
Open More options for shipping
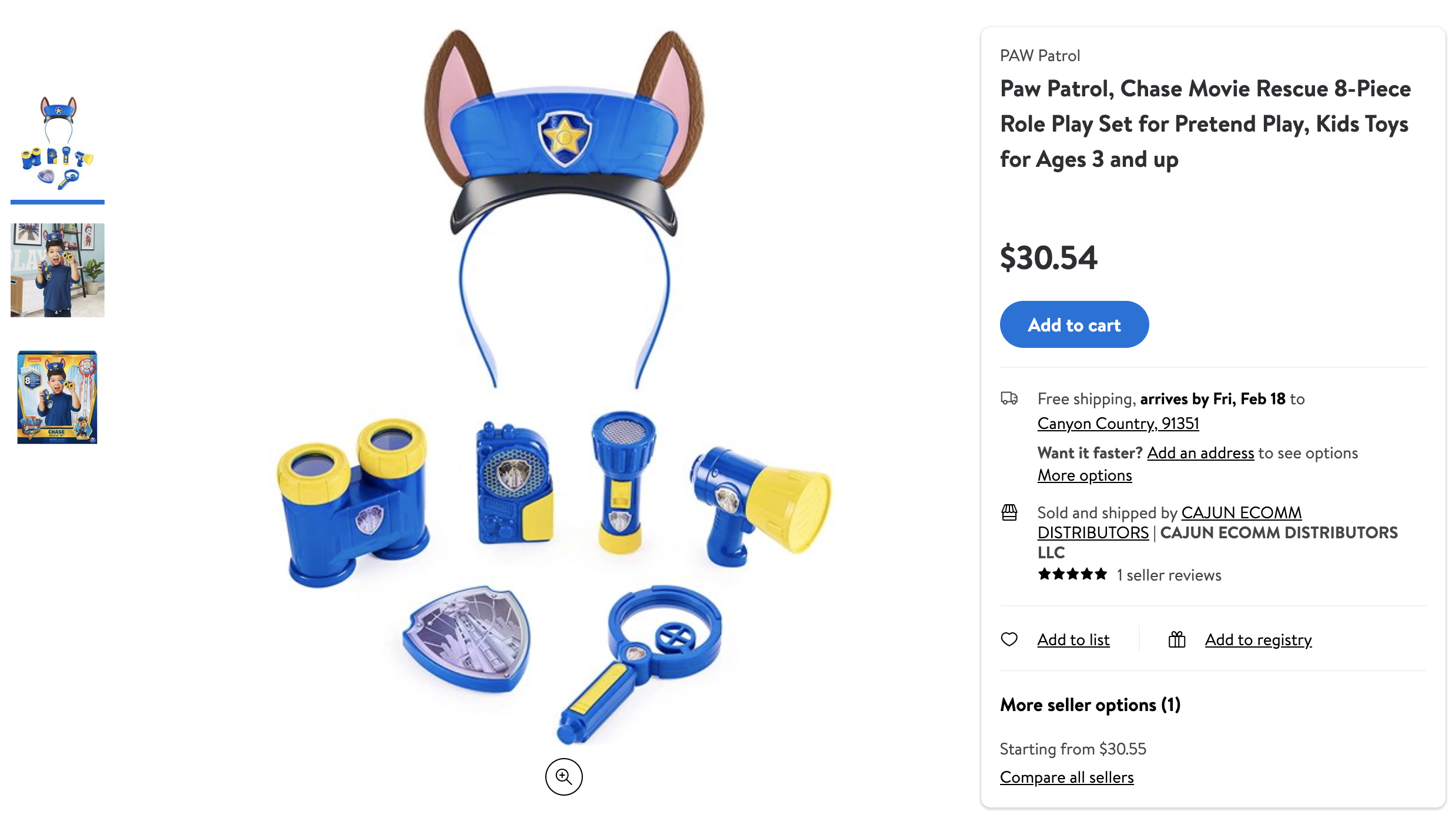click(1085, 475)
